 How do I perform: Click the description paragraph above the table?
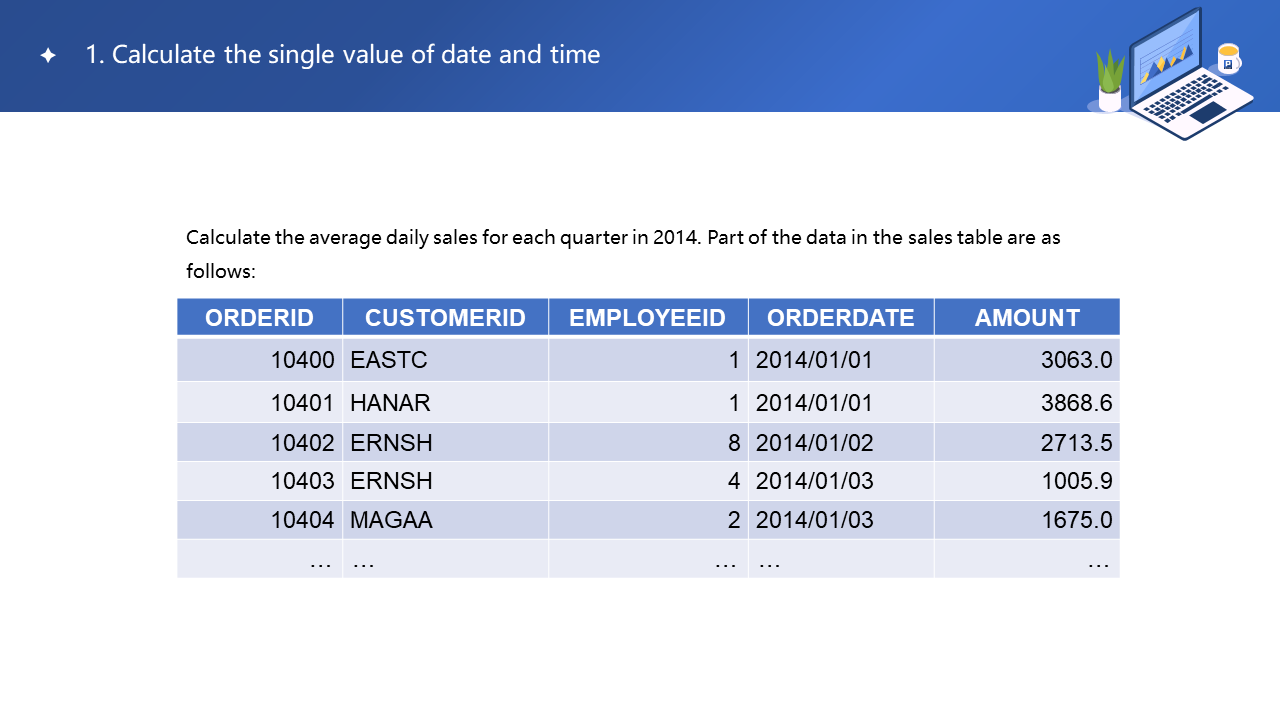[622, 254]
